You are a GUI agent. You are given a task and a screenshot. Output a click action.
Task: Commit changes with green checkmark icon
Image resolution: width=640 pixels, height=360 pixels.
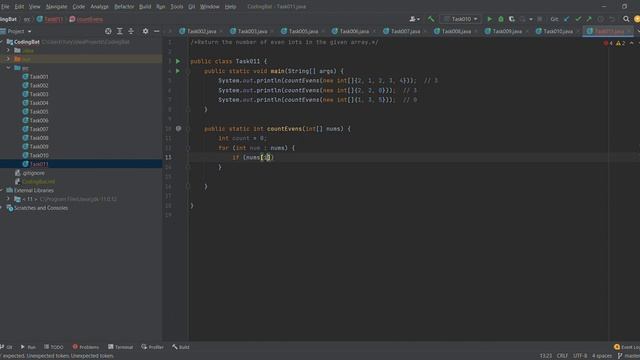tap(578, 19)
